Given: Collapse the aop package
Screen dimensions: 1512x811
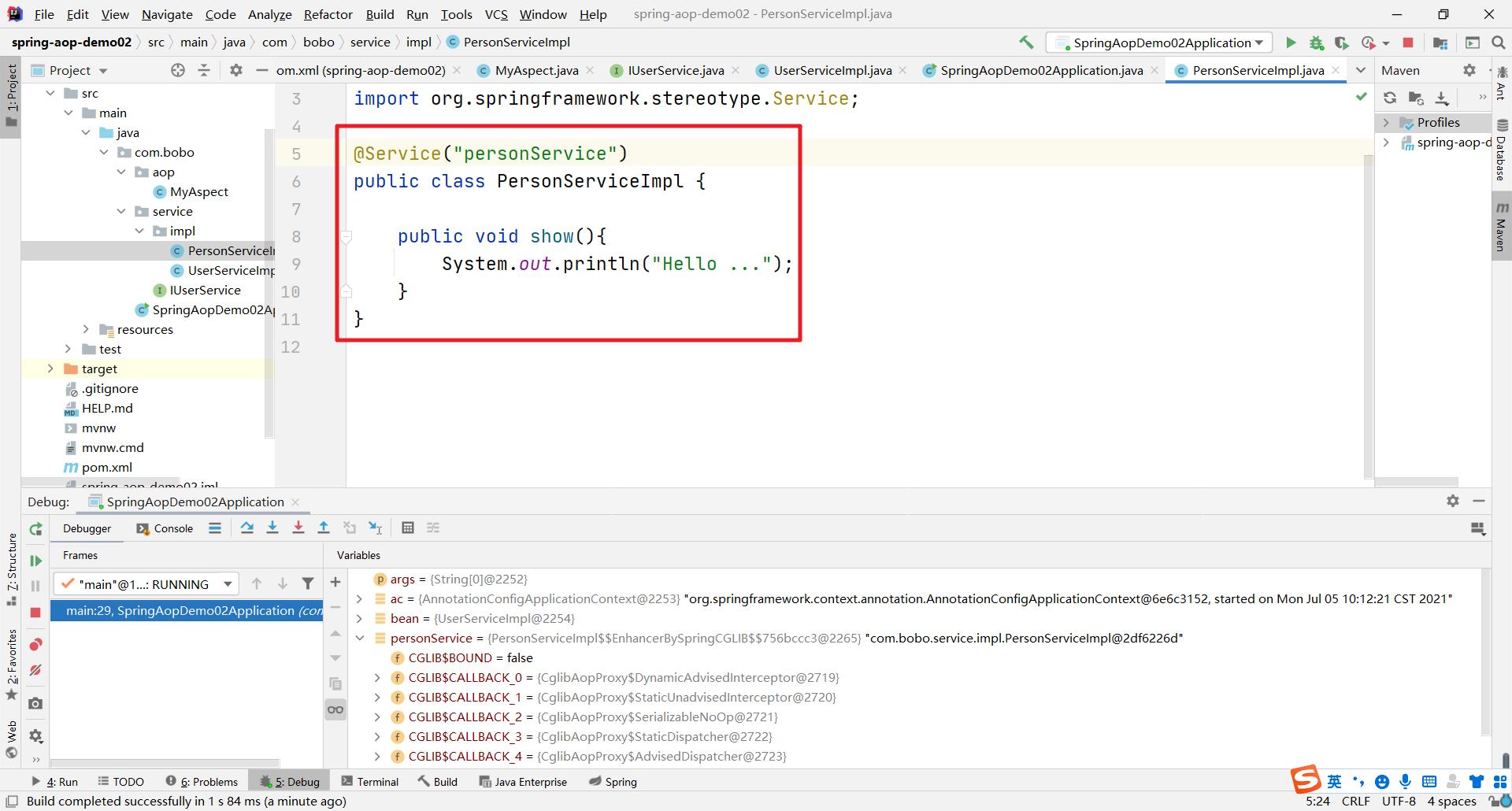Looking at the screenshot, I should click(122, 172).
